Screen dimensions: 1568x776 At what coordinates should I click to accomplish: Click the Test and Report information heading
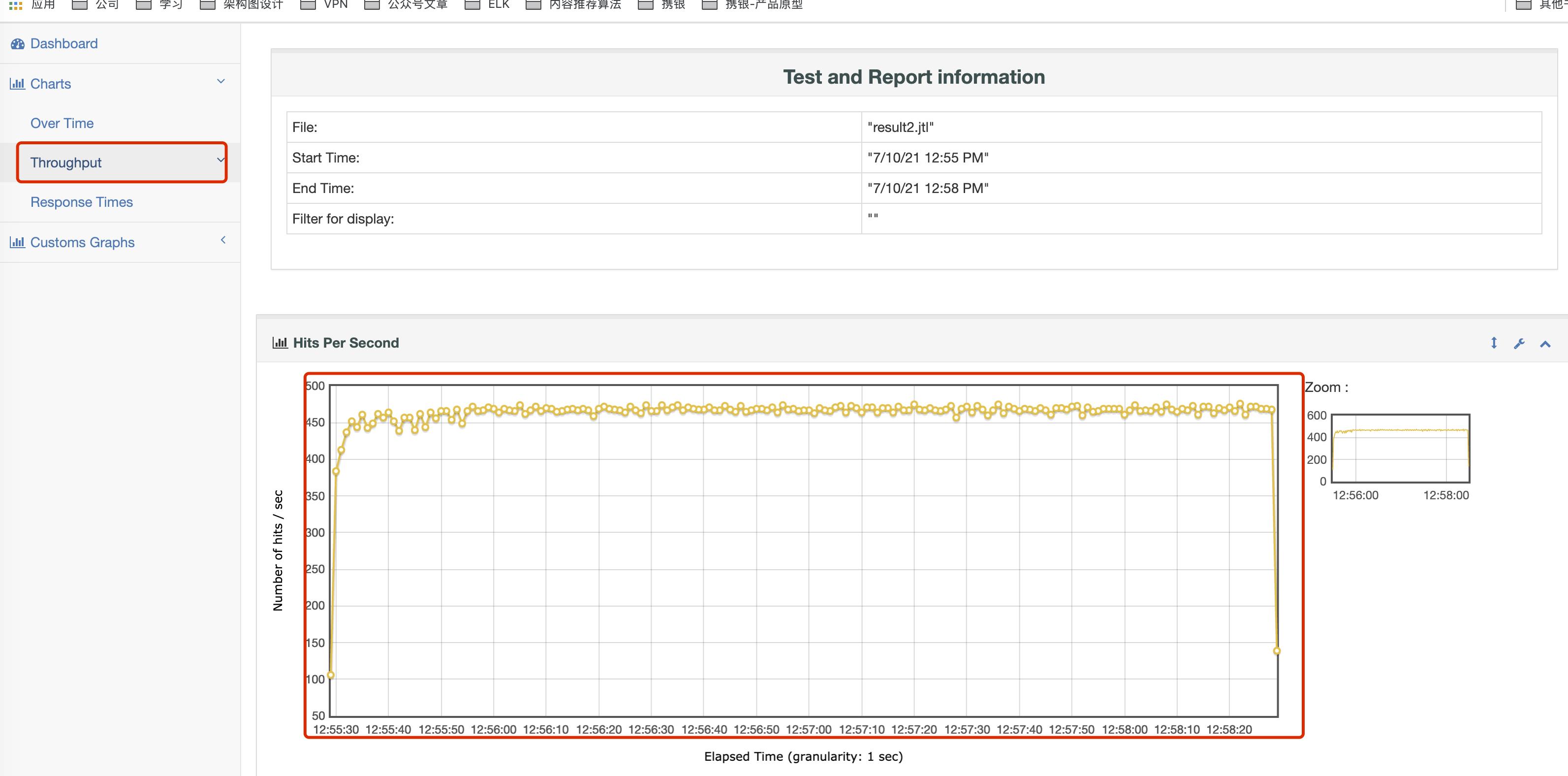(x=913, y=77)
